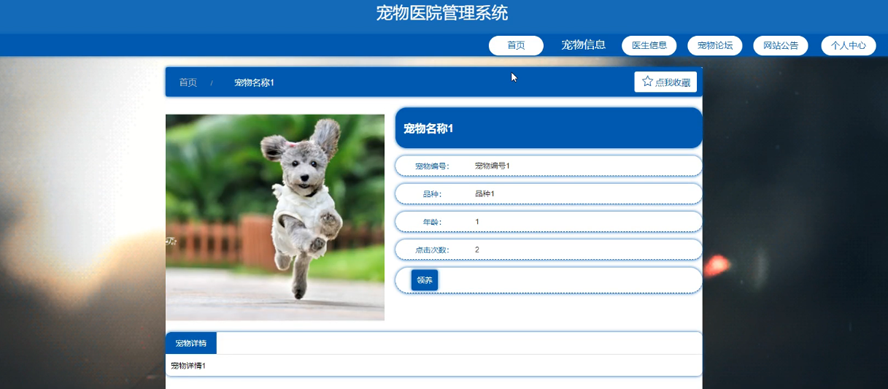Open the 首页 navigation menu item

[516, 46]
